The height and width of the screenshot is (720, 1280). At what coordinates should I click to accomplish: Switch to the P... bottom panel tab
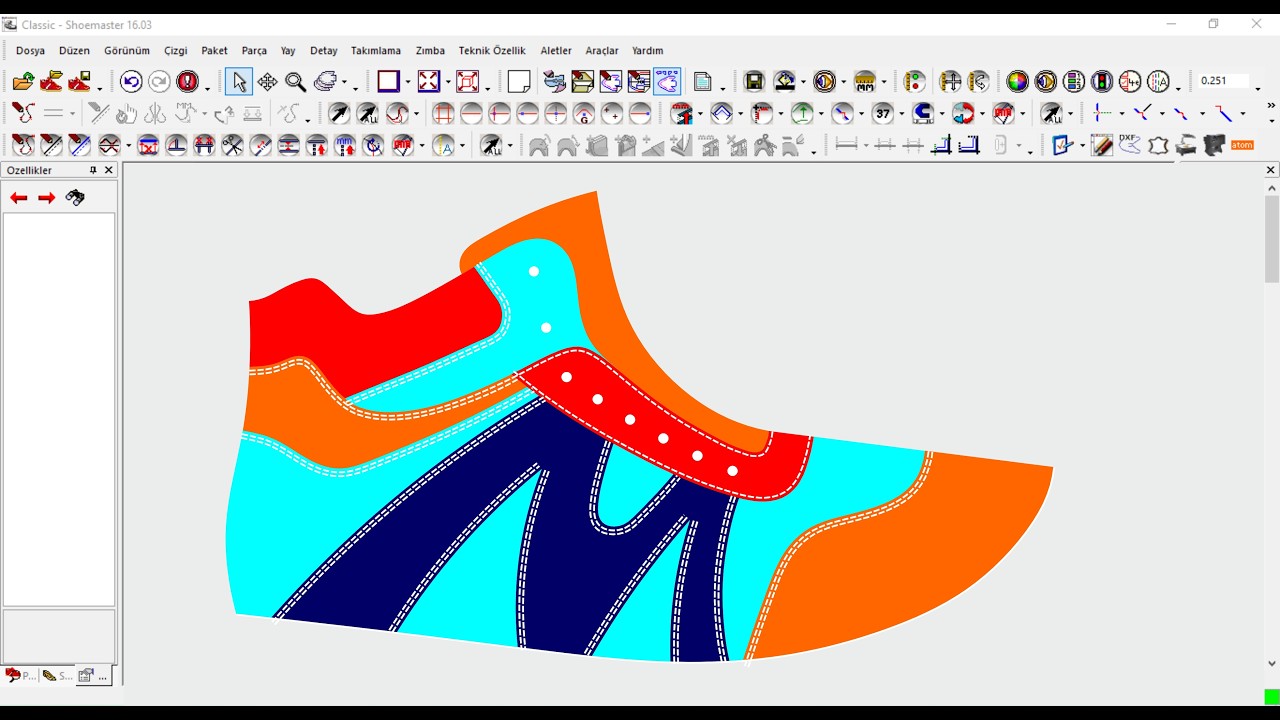click(21, 676)
